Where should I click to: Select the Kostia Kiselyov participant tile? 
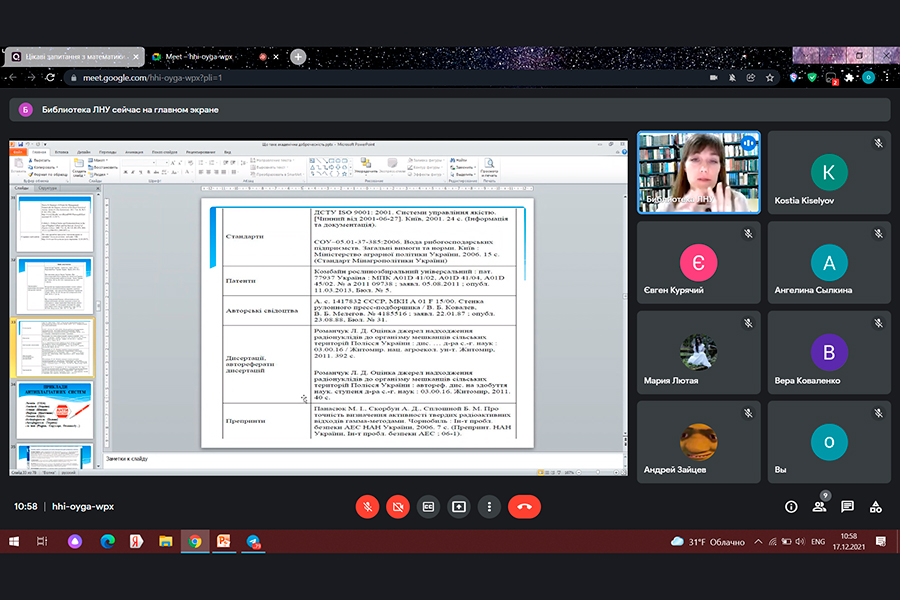point(829,172)
